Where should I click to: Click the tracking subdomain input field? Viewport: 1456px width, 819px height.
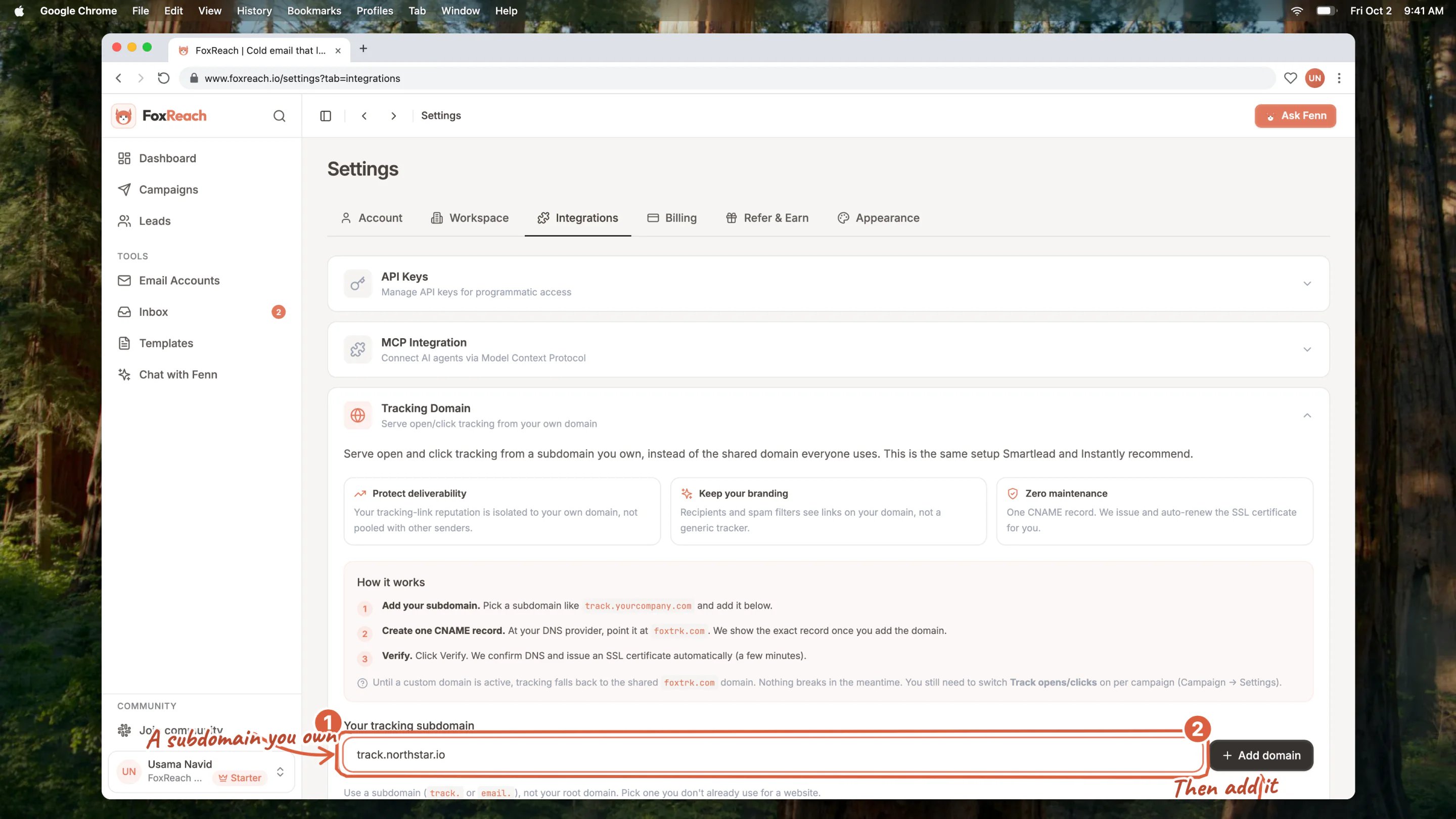(772, 755)
